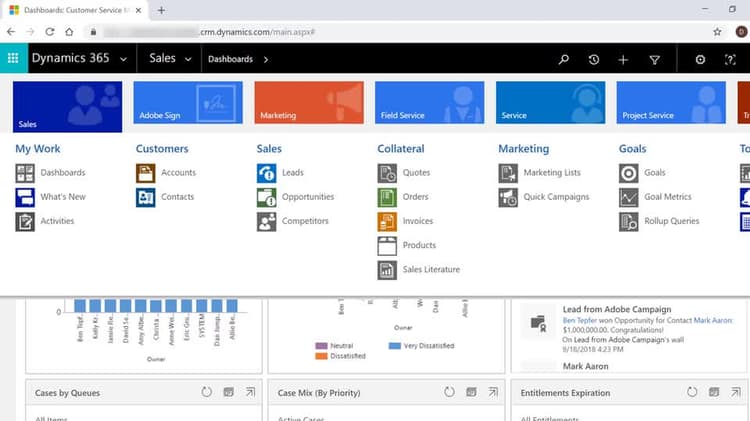Open the app launcher waffle icon
The image size is (750, 421).
click(13, 58)
